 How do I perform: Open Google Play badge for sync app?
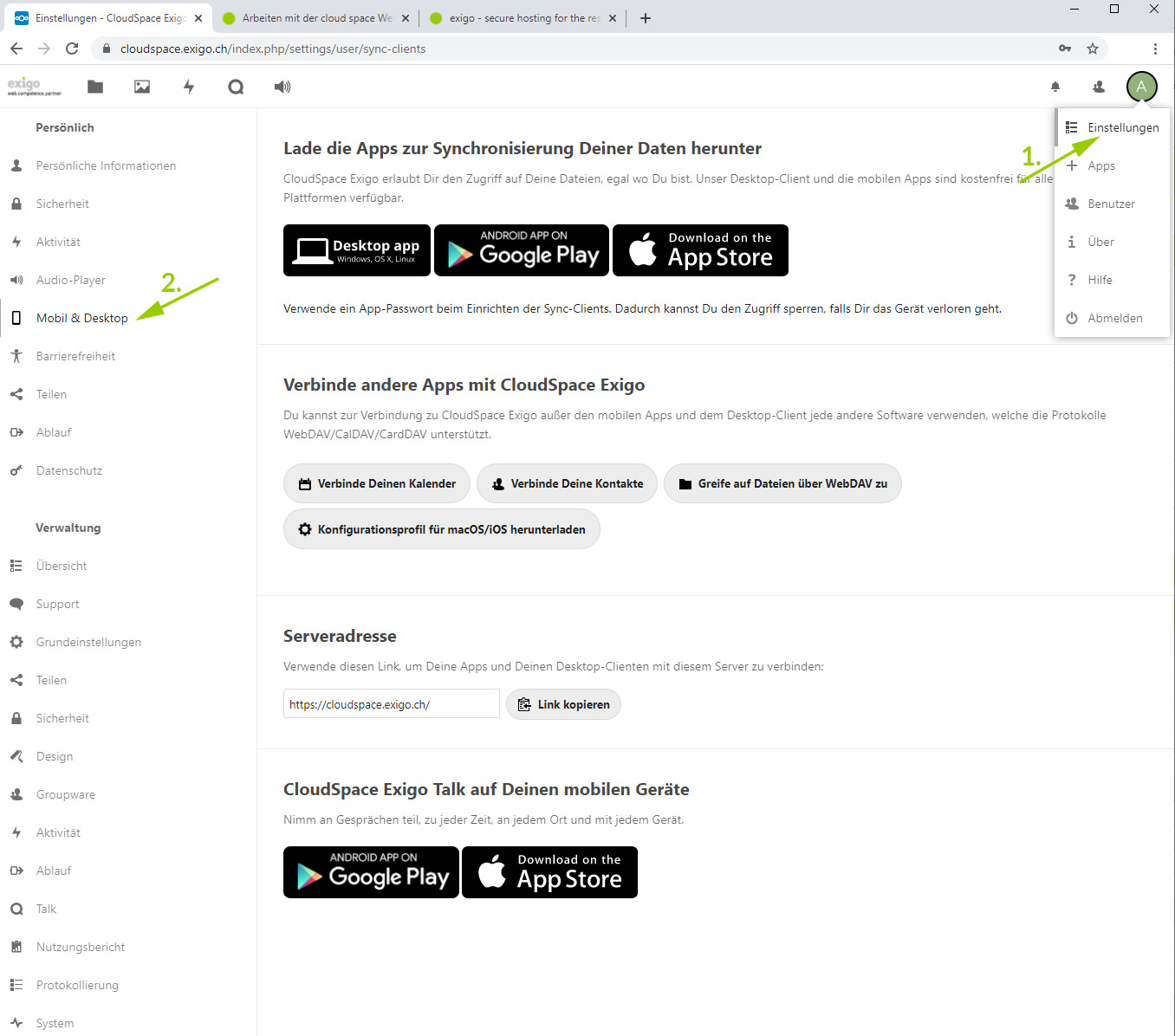[522, 250]
